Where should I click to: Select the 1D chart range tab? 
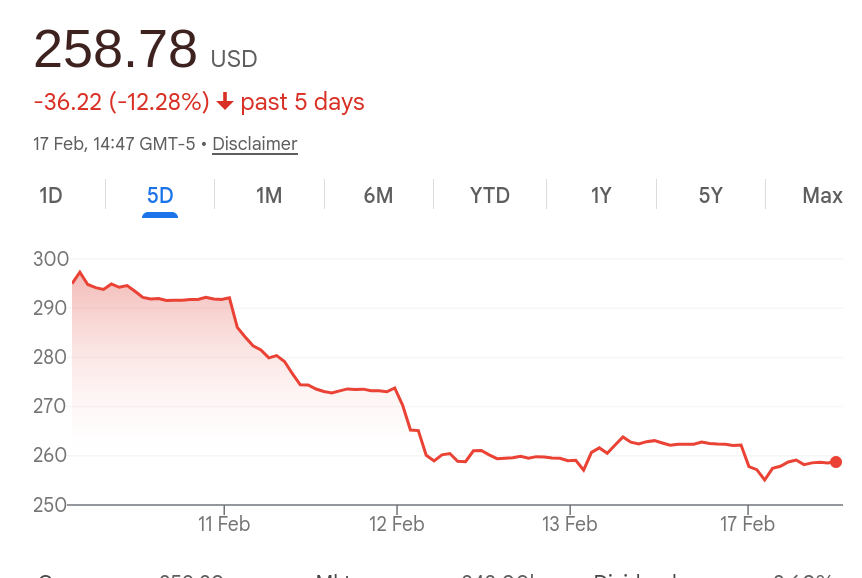click(x=50, y=195)
